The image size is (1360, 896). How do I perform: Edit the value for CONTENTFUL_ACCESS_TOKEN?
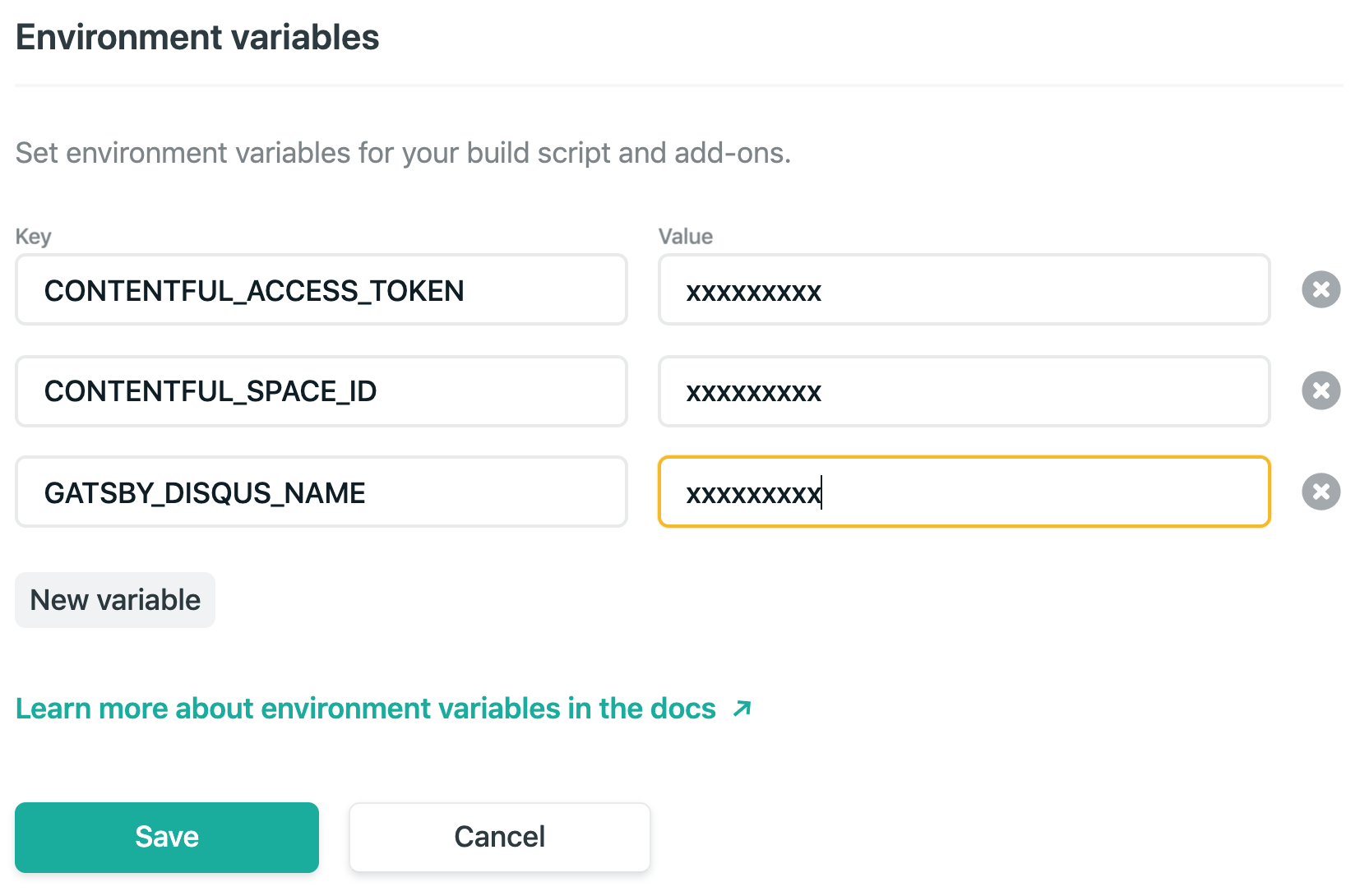coord(964,290)
